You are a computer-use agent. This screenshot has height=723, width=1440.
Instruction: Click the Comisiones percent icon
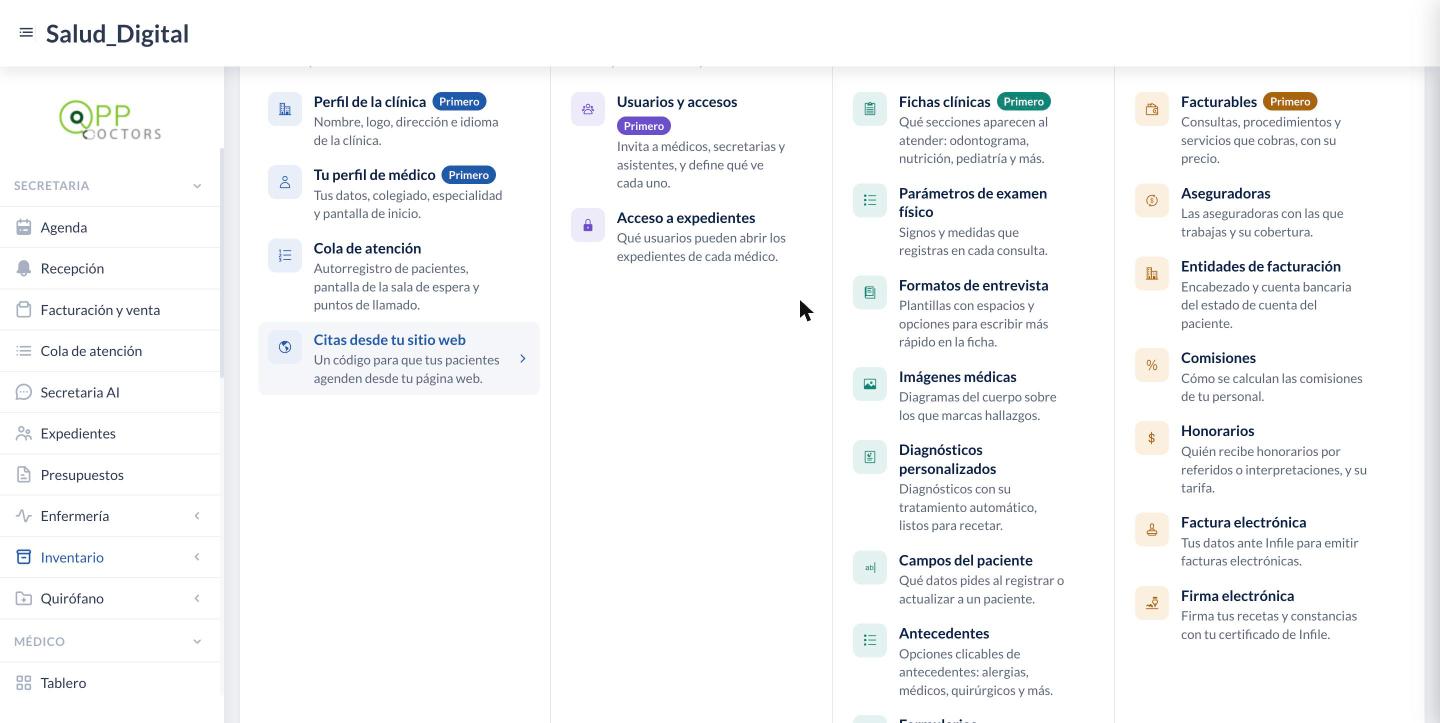coord(1152,365)
